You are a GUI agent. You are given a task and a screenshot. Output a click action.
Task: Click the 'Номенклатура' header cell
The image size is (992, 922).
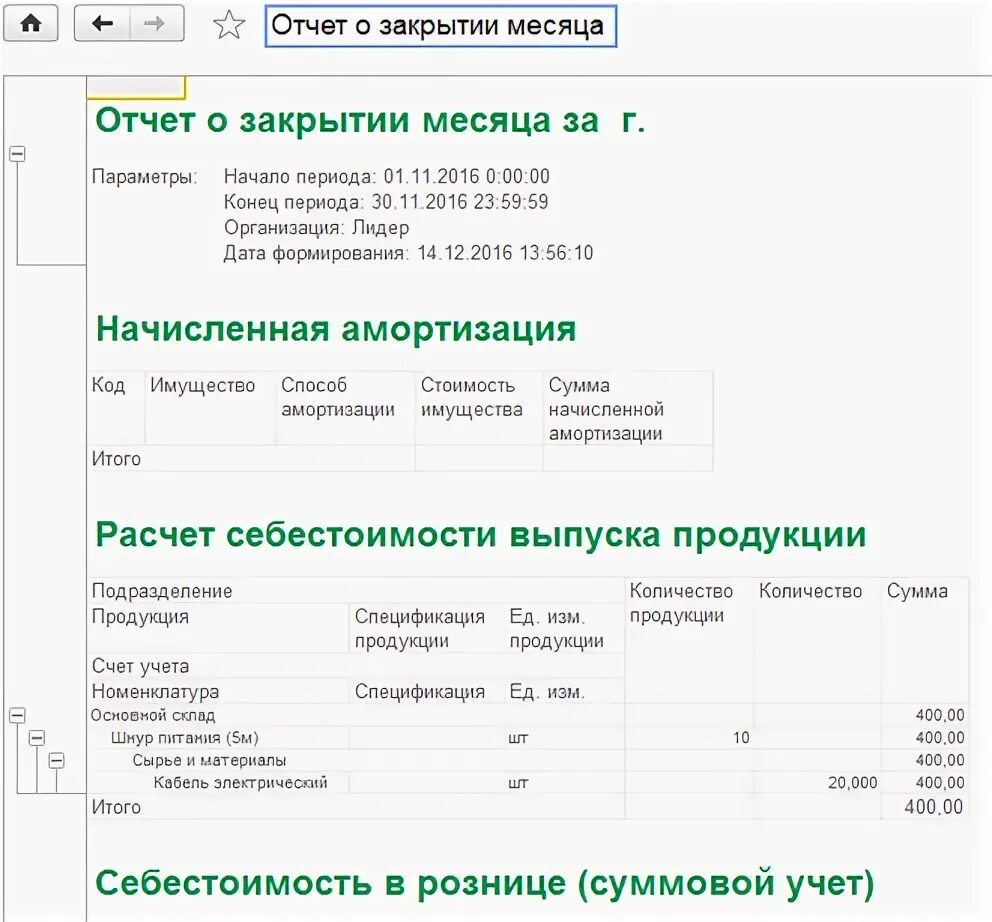pos(218,691)
